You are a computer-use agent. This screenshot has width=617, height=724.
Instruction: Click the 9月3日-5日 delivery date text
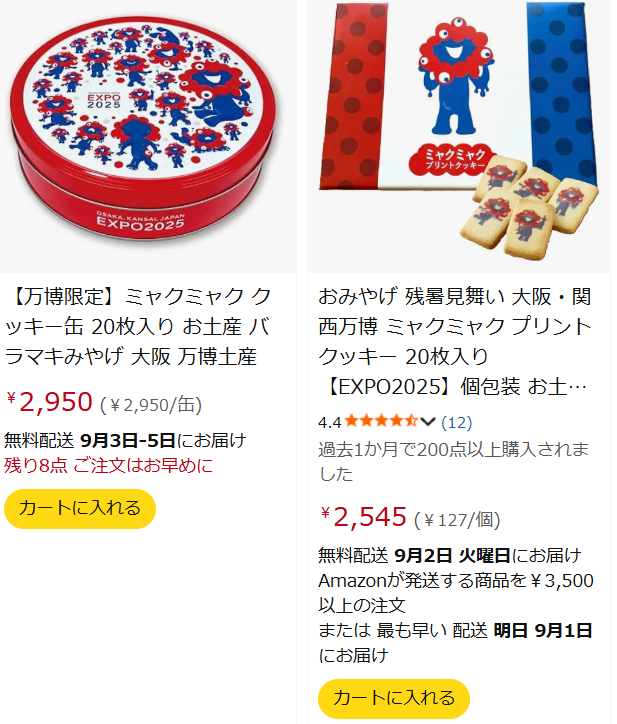coord(127,440)
